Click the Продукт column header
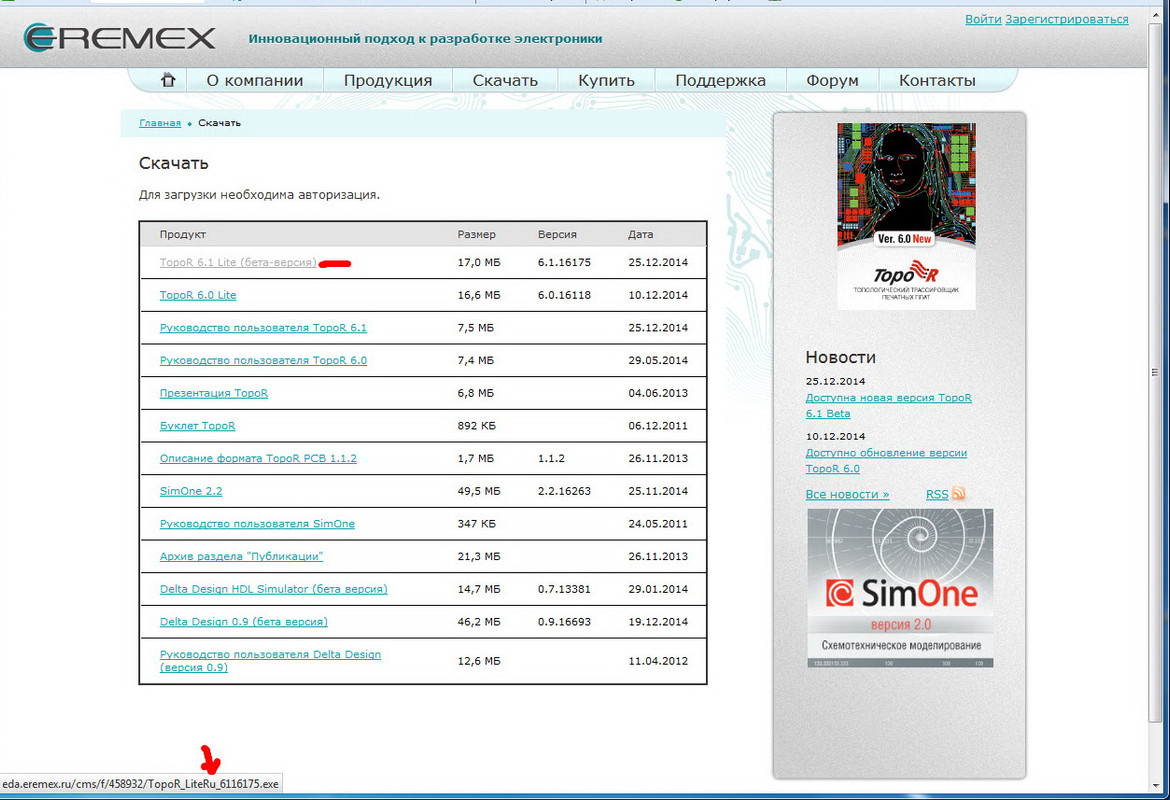 tap(183, 234)
